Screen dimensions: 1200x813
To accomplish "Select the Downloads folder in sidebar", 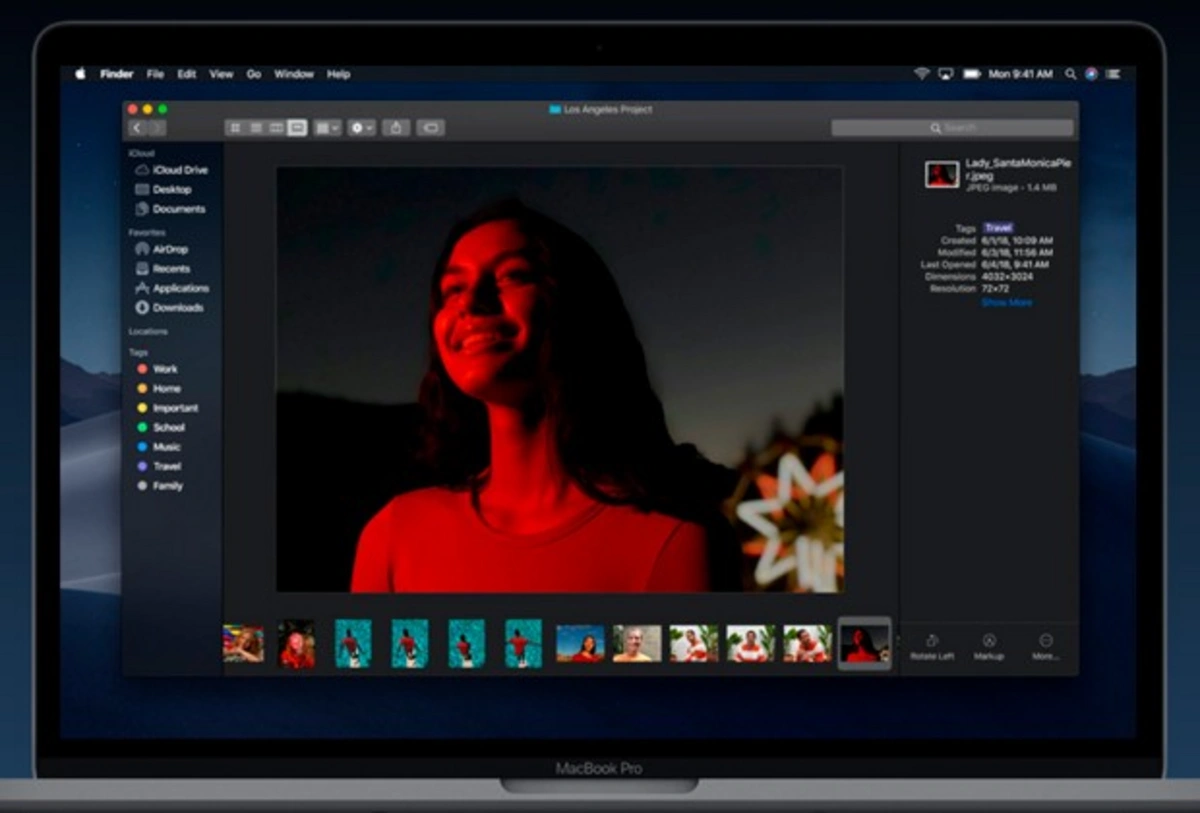I will click(177, 308).
